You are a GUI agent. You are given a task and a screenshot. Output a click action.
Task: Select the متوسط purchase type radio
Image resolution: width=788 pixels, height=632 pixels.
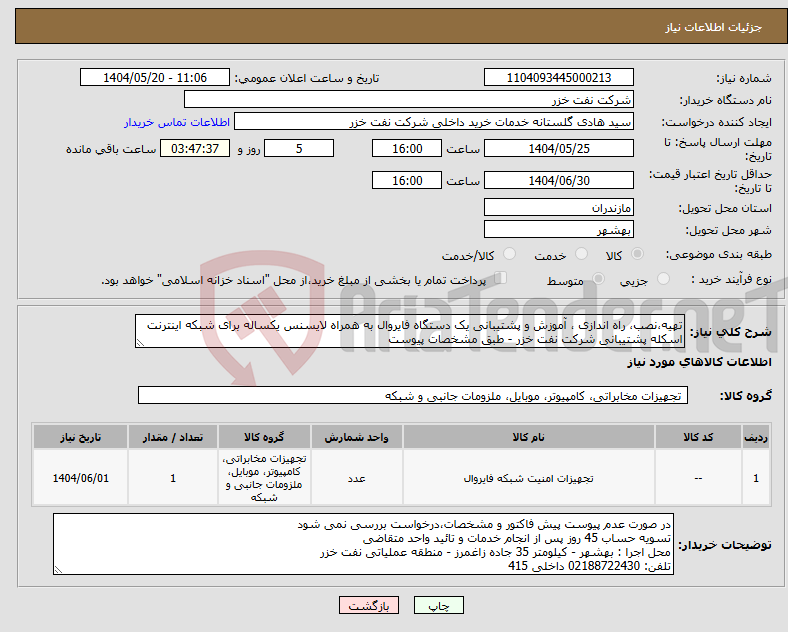pyautogui.click(x=598, y=278)
